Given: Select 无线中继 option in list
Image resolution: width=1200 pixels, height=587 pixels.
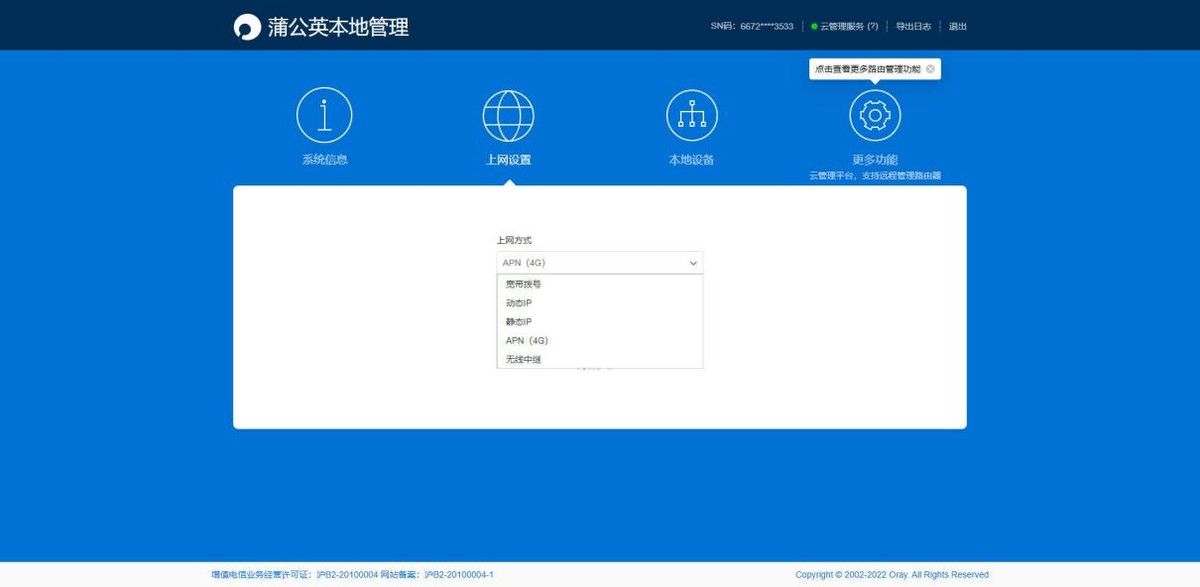Looking at the screenshot, I should pyautogui.click(x=600, y=359).
